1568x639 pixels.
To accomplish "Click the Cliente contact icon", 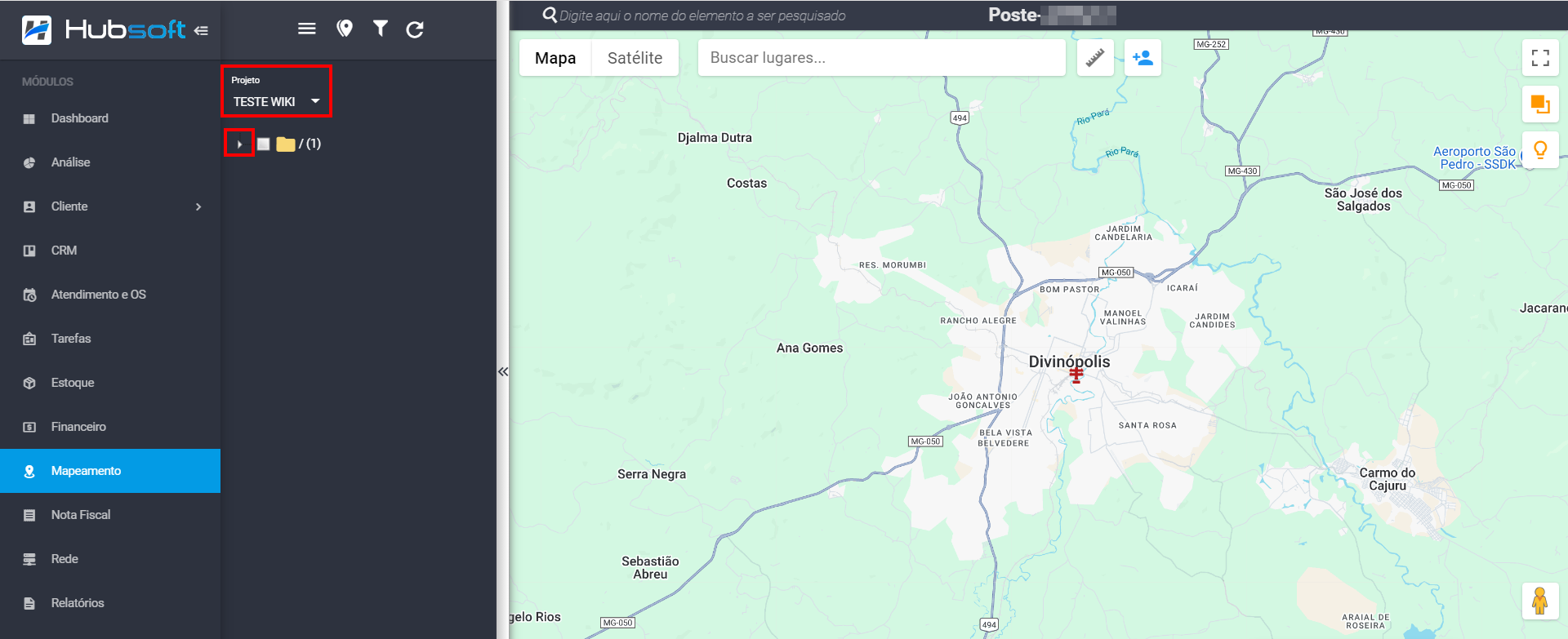I will (29, 206).
